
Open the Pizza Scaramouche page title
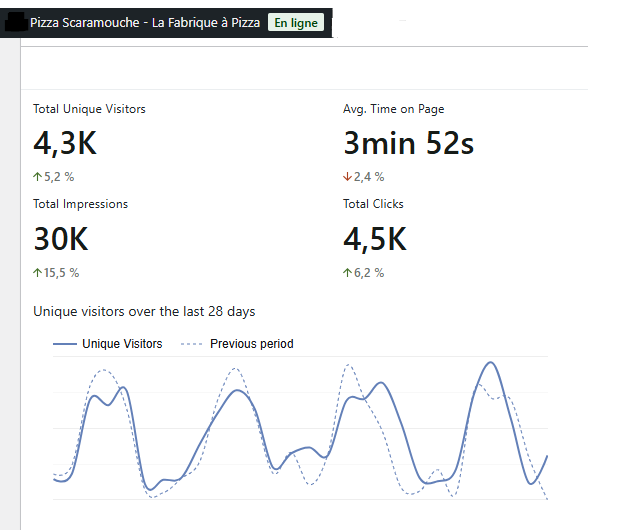(x=144, y=22)
